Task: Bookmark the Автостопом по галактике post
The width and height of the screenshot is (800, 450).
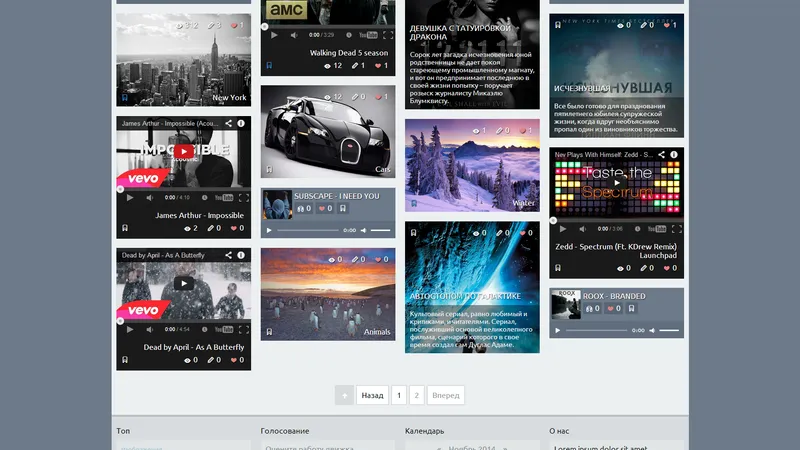Action: coord(414,233)
